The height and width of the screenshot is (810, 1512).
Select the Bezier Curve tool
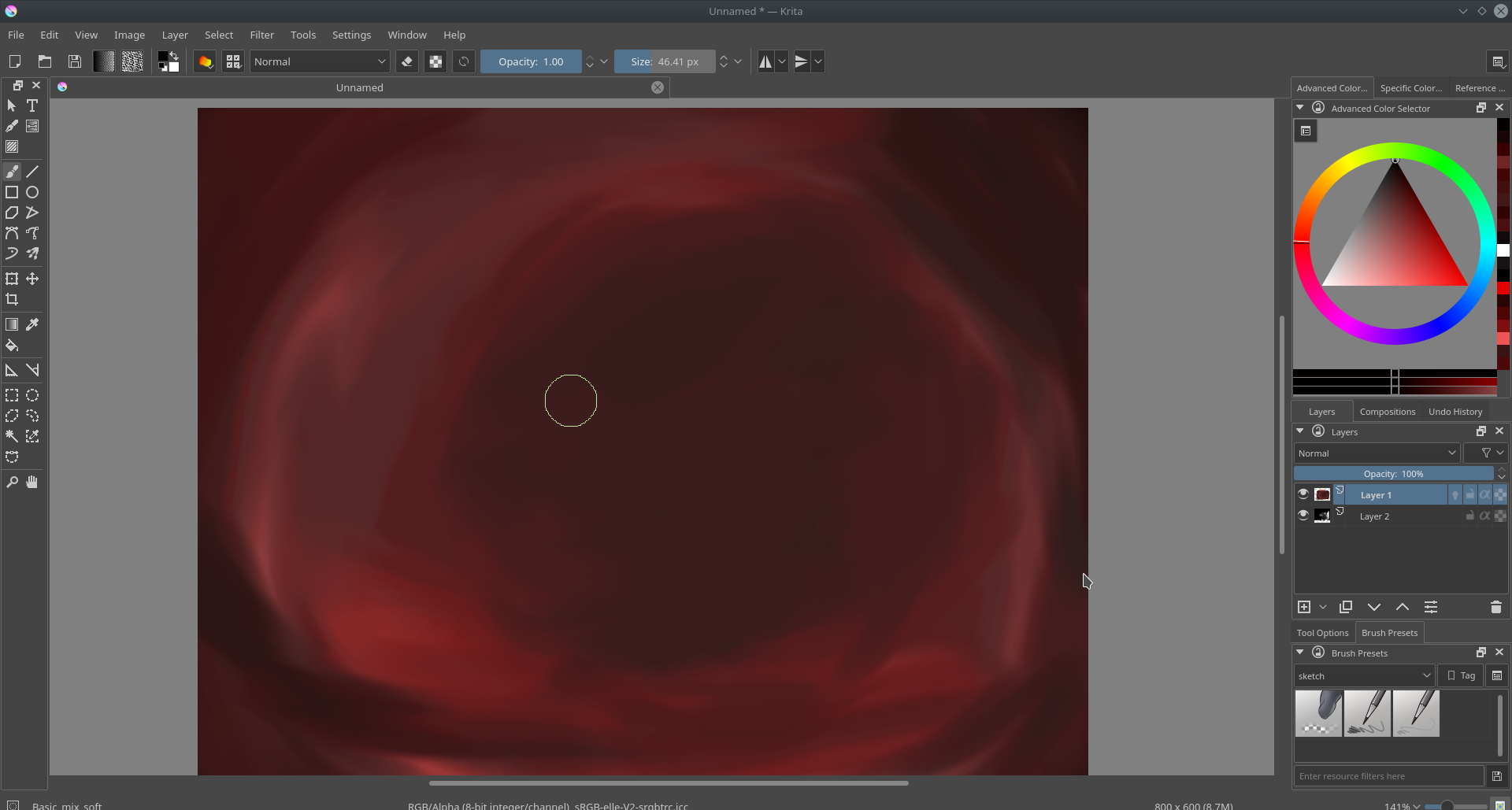coord(12,233)
